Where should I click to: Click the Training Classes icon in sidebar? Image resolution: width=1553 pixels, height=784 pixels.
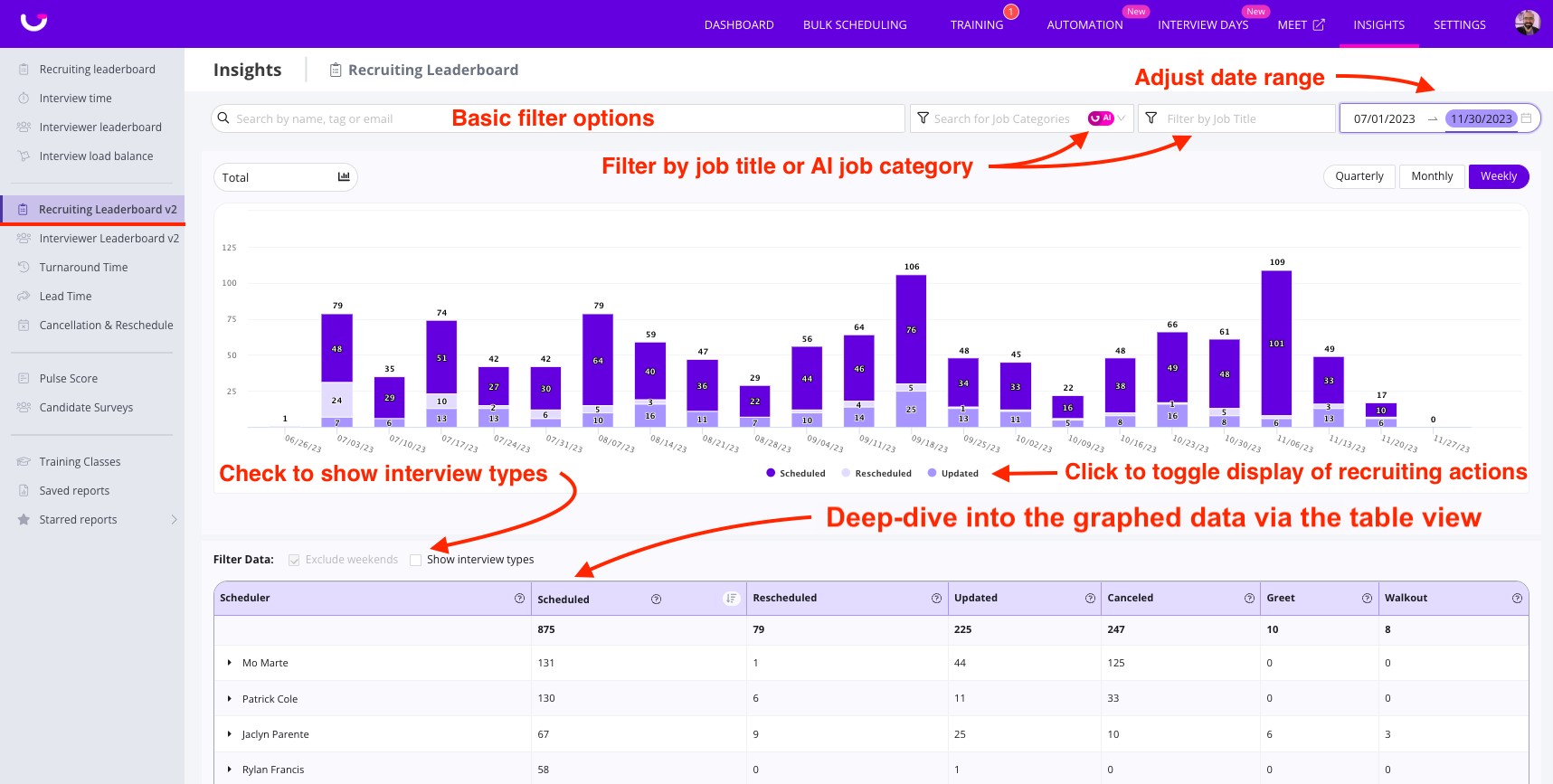[24, 462]
